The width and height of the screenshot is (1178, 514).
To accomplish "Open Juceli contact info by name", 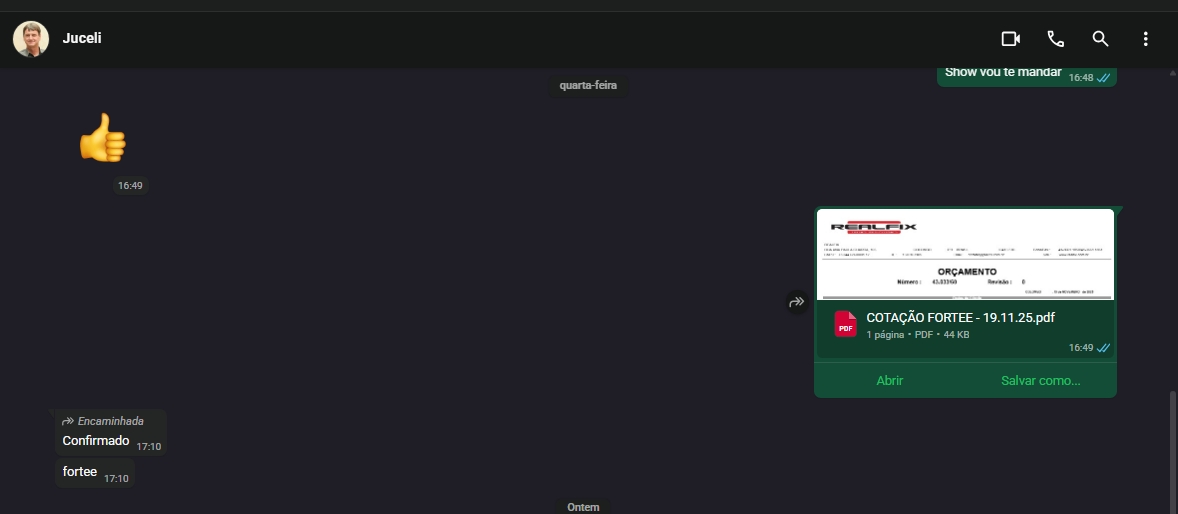I will 82,38.
